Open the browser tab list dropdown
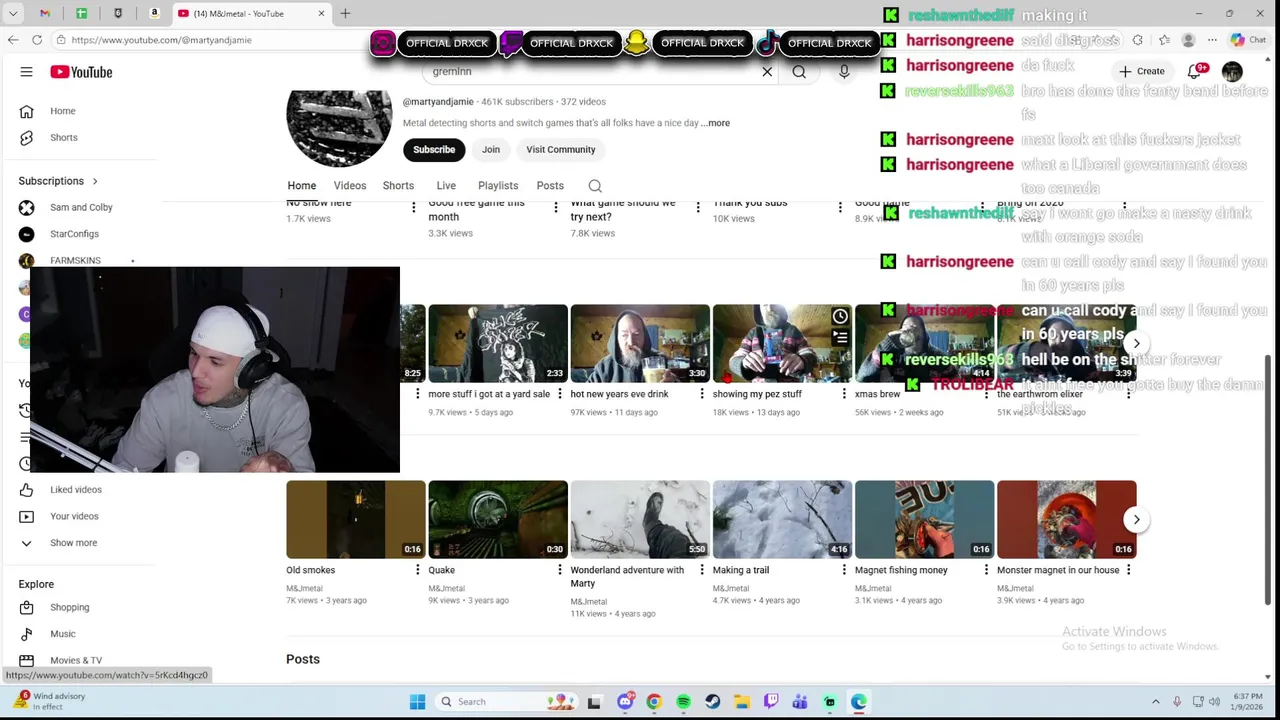1280x720 pixels. 13,13
